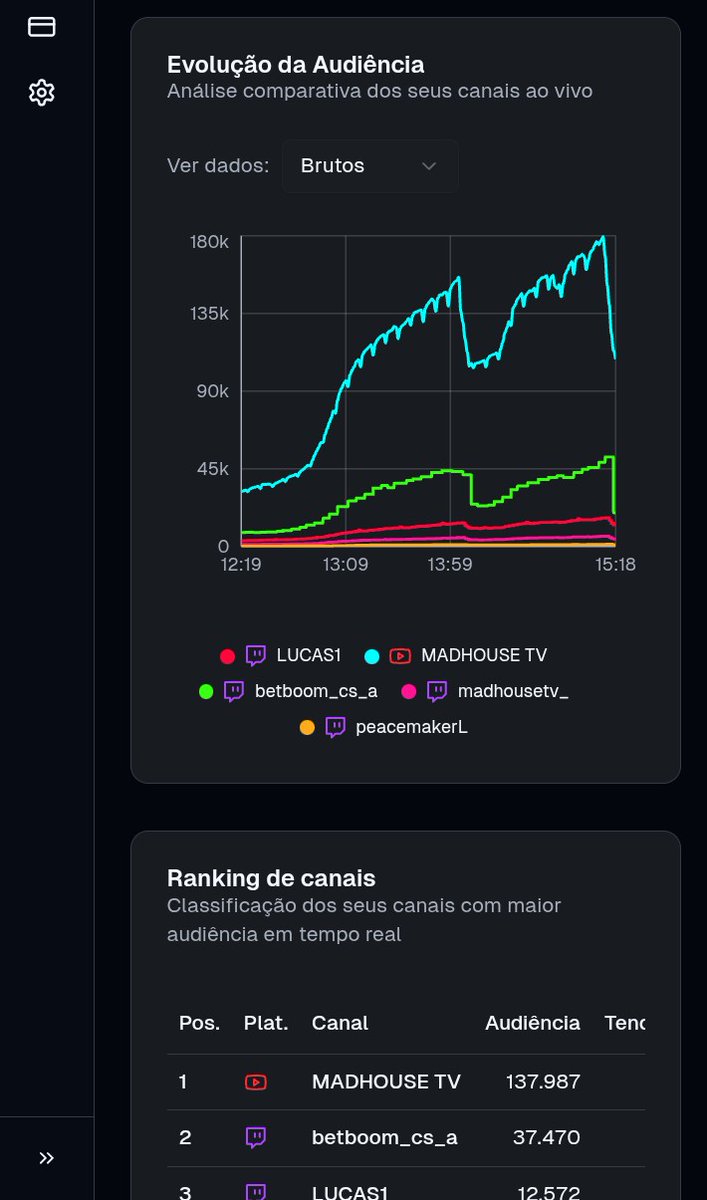Toggle peacemakerL series in chart legend
This screenshot has width=707, height=1200.
[383, 727]
